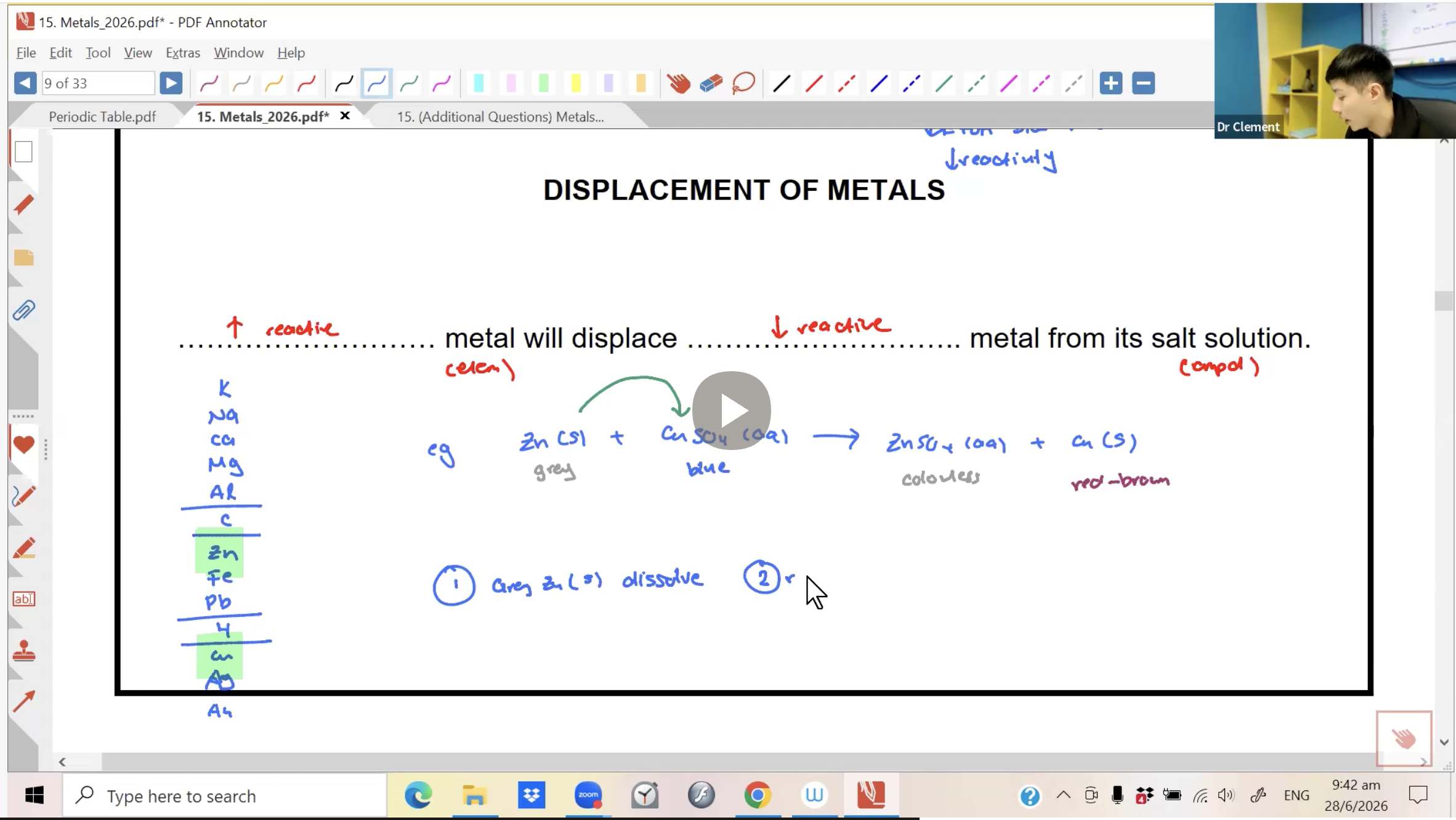1456x820 pixels.
Task: Open the File menu
Action: (26, 53)
